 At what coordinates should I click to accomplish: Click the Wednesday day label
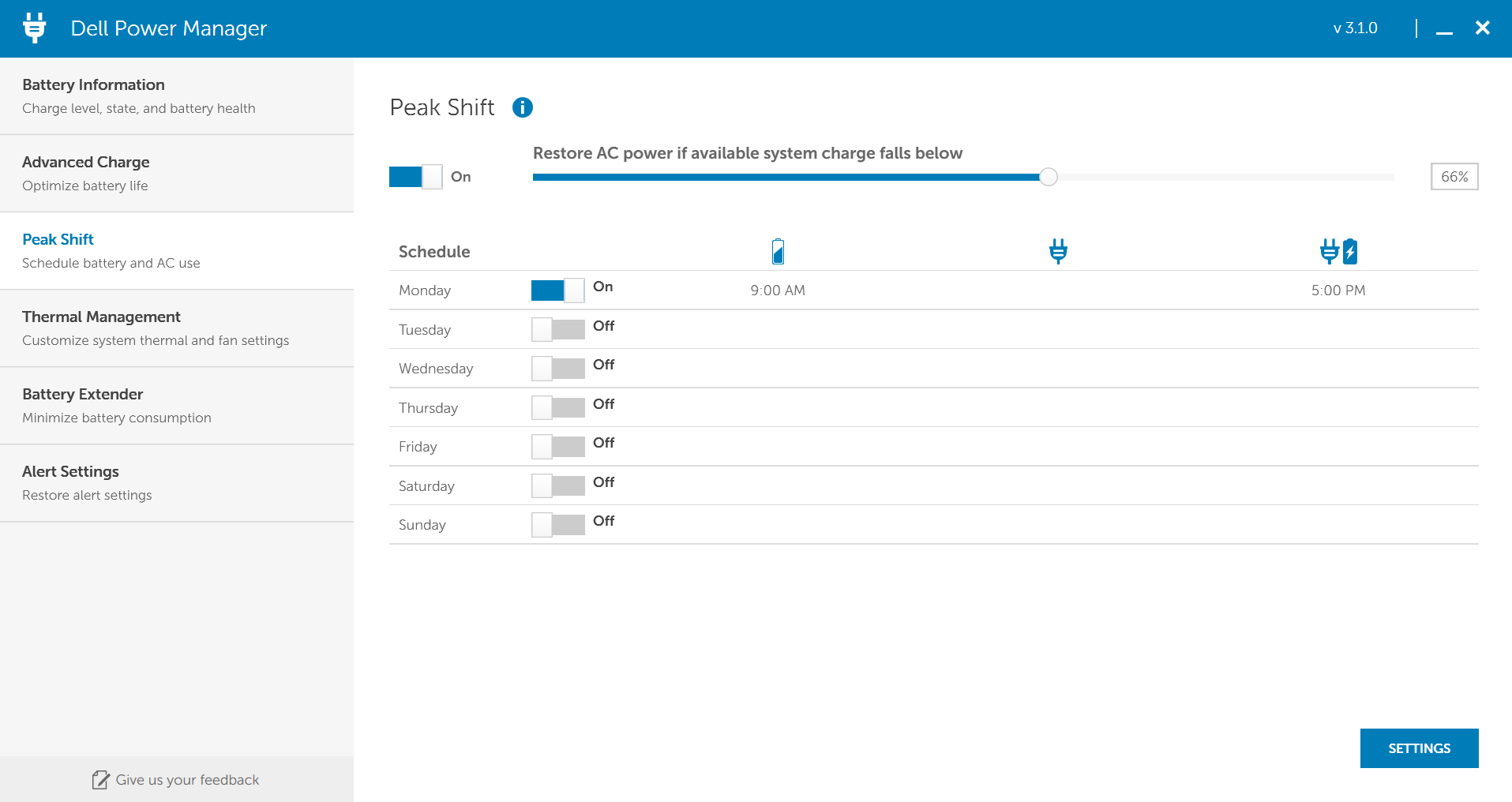click(x=436, y=369)
